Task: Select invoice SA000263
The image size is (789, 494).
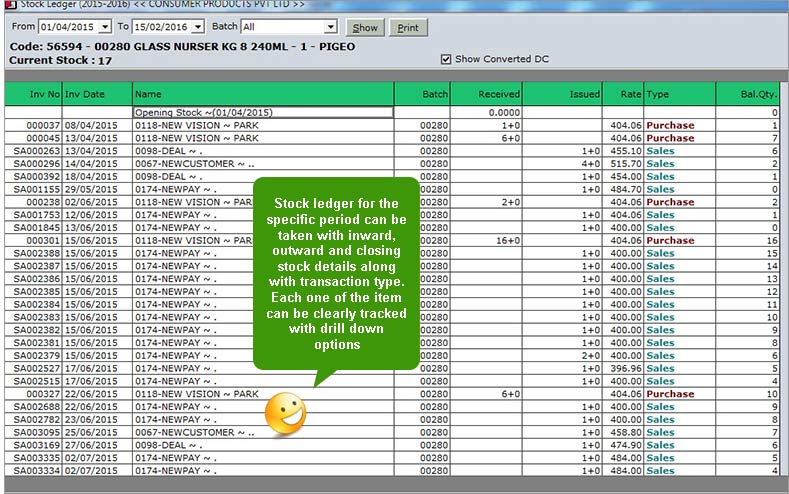Action: point(37,151)
